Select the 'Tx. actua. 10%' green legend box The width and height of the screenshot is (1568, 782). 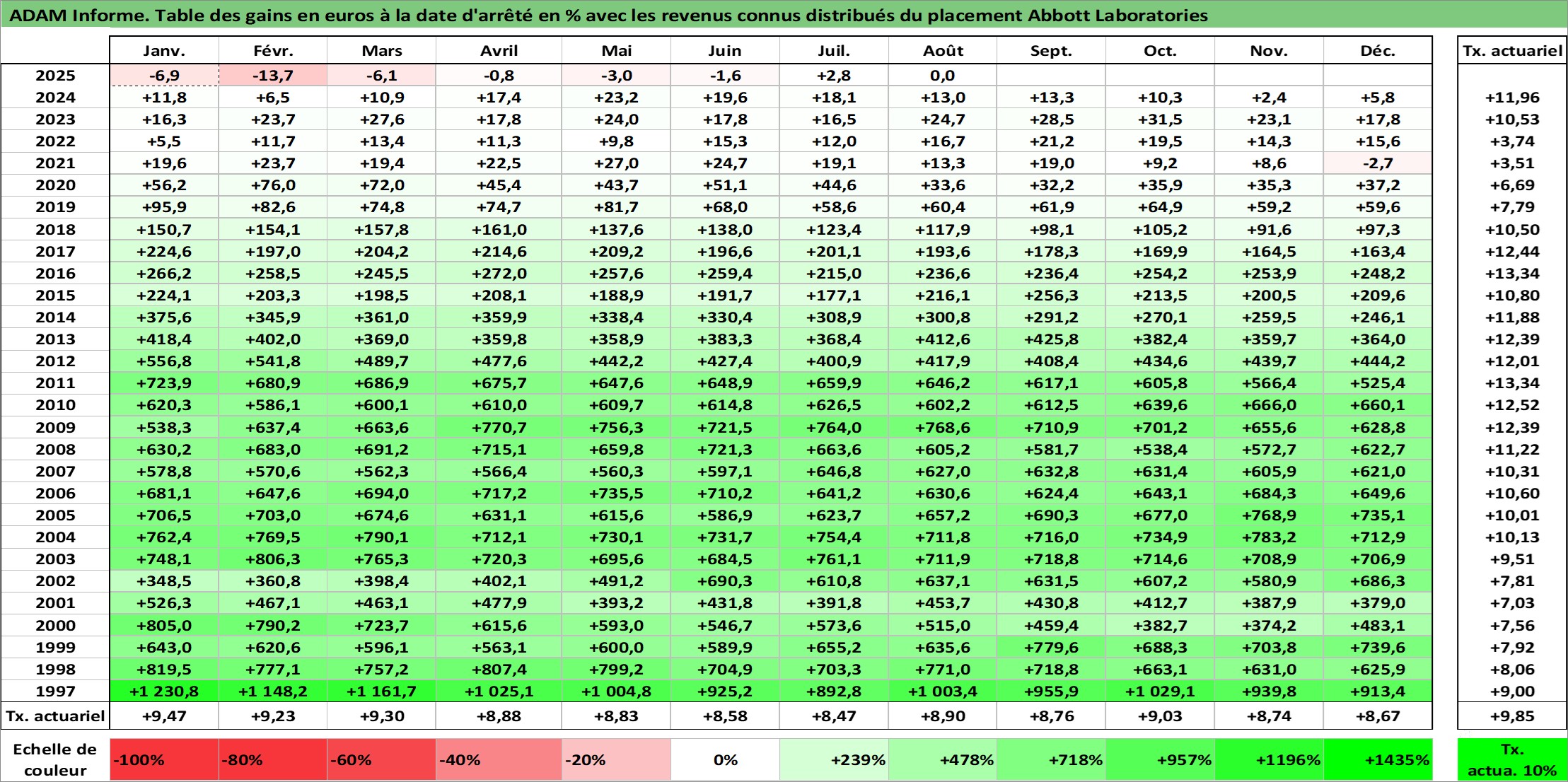pyautogui.click(x=1512, y=759)
